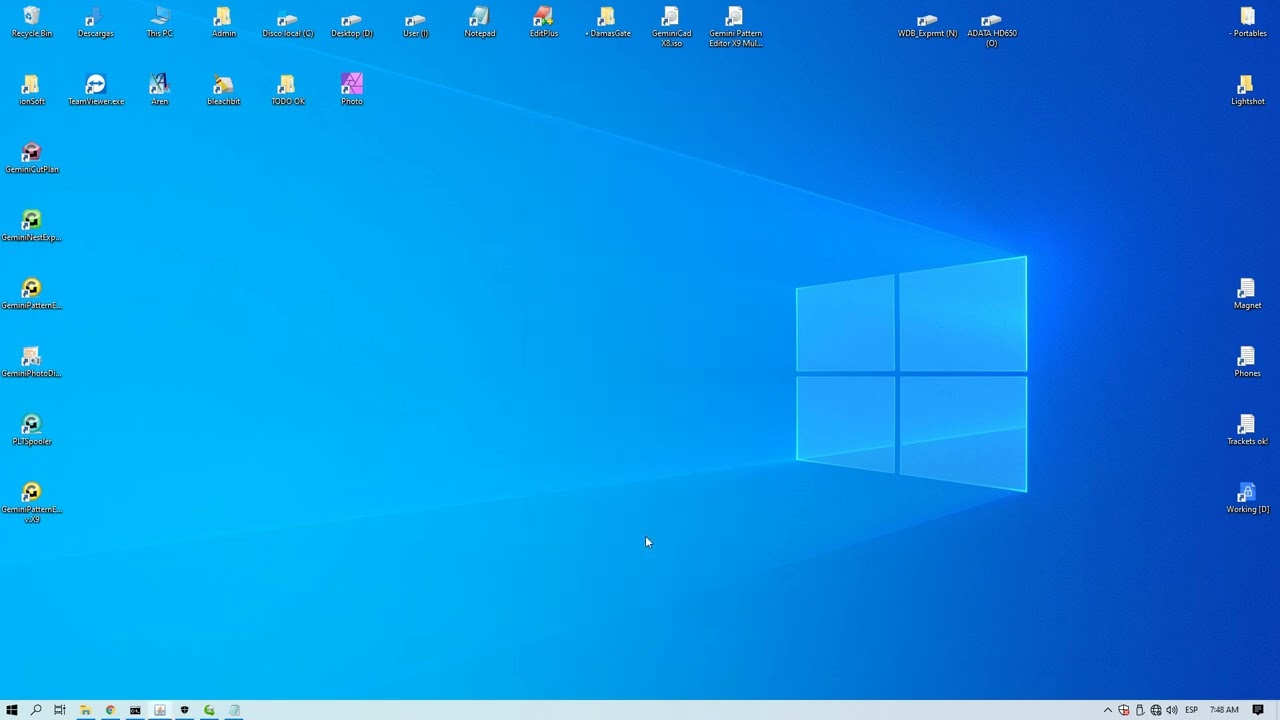Screen dimensions: 1280x720
Task: Expand hidden system tray icons chevron
Action: [1107, 710]
